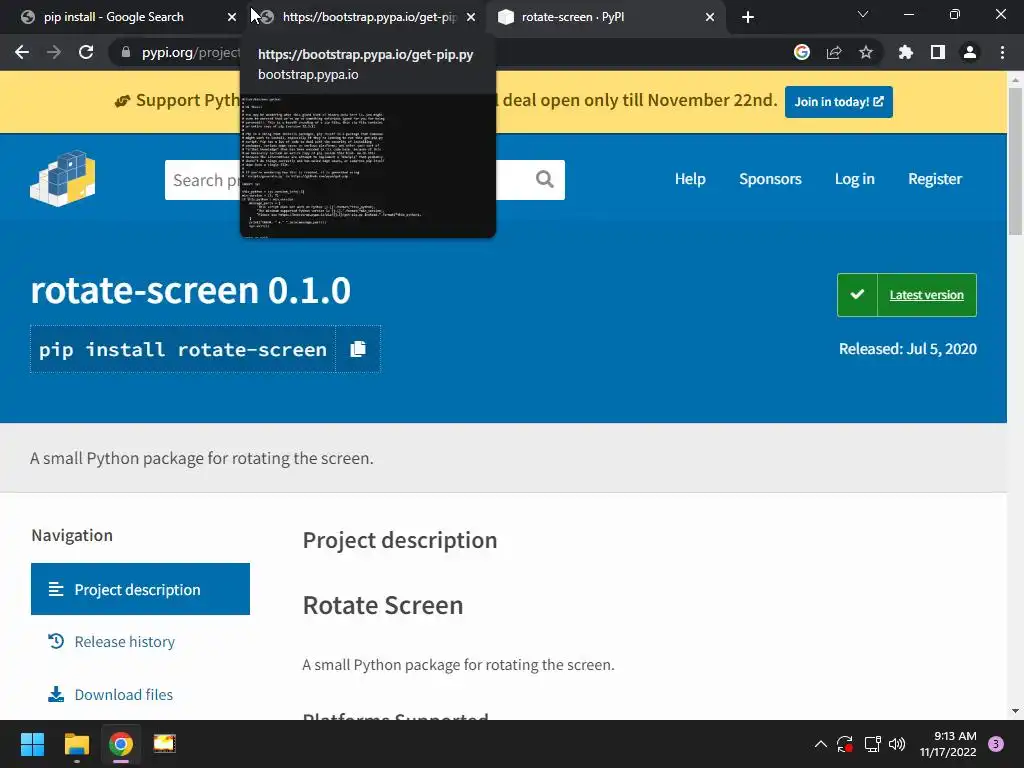
Task: View site info via lock icon
Action: (x=126, y=52)
